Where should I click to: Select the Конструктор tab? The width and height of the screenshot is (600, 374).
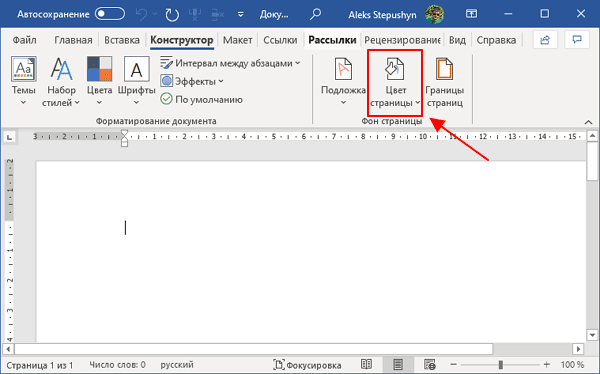click(182, 40)
